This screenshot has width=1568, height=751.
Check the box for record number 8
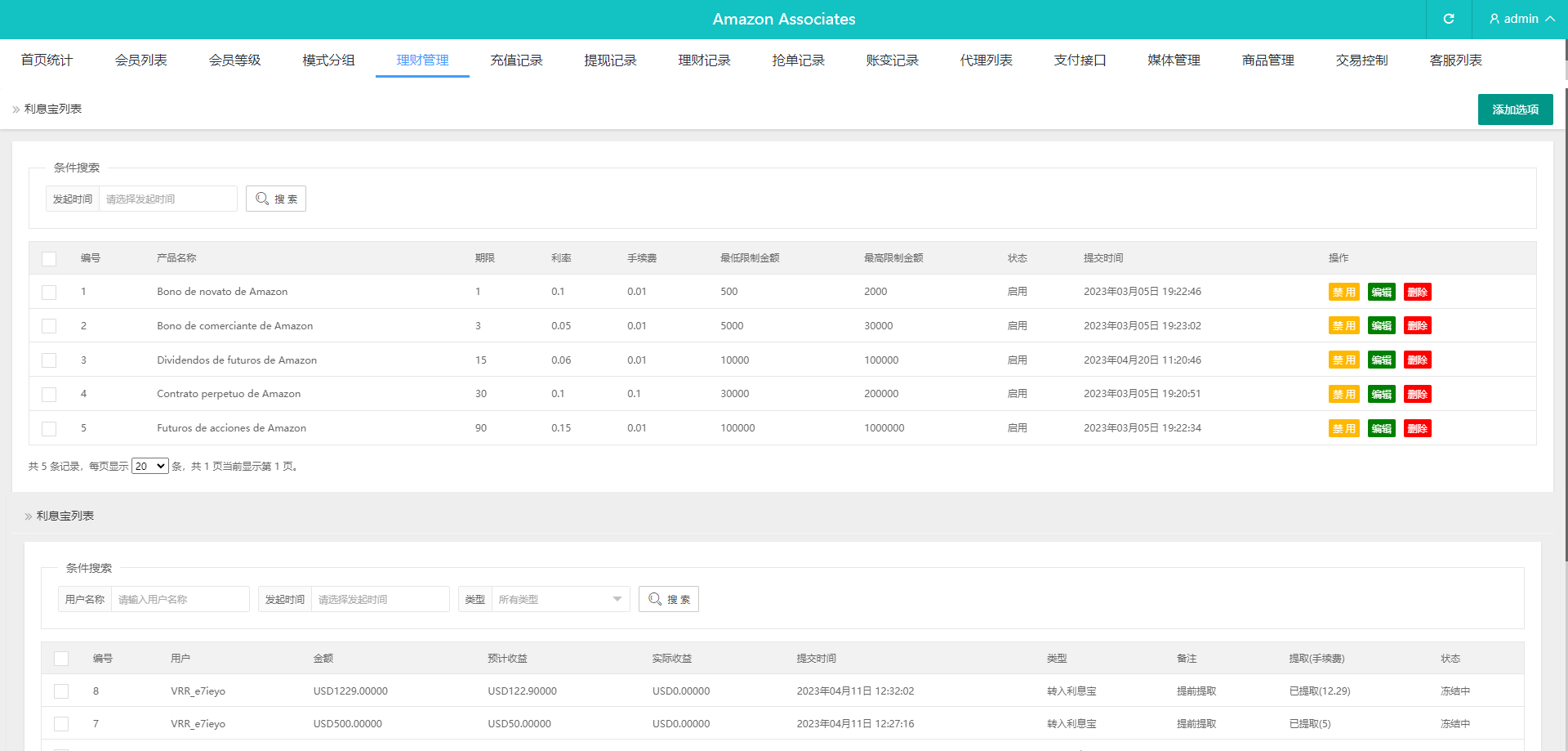(x=61, y=691)
